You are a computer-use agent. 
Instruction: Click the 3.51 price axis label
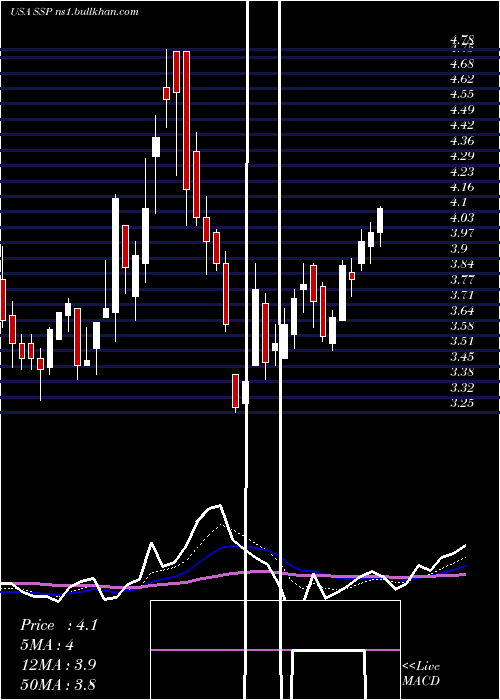click(462, 341)
